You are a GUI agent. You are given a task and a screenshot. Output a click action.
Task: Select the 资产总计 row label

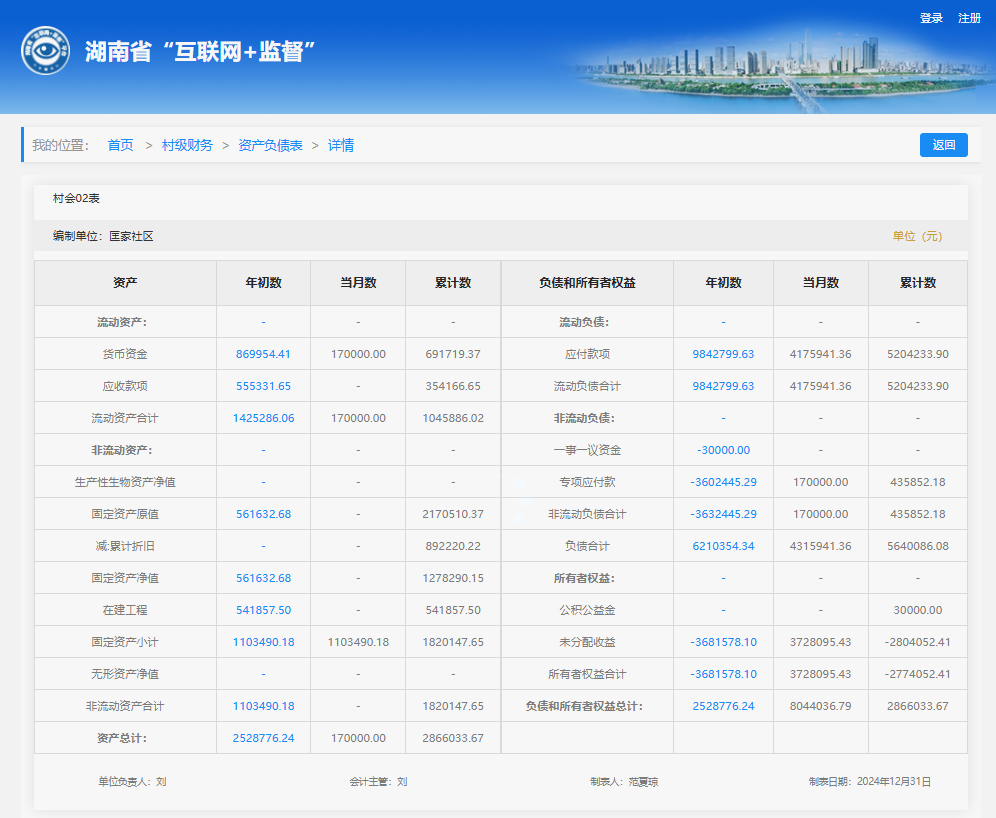(x=121, y=738)
